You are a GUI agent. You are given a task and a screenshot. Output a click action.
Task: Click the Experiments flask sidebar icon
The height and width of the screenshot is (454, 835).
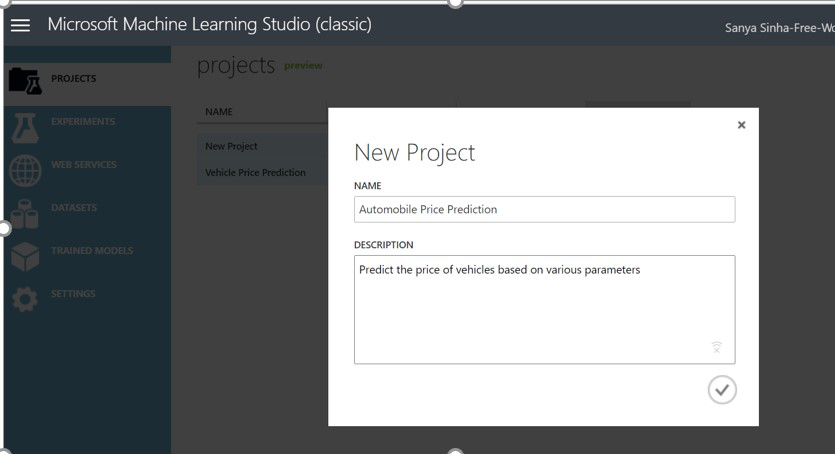click(24, 124)
